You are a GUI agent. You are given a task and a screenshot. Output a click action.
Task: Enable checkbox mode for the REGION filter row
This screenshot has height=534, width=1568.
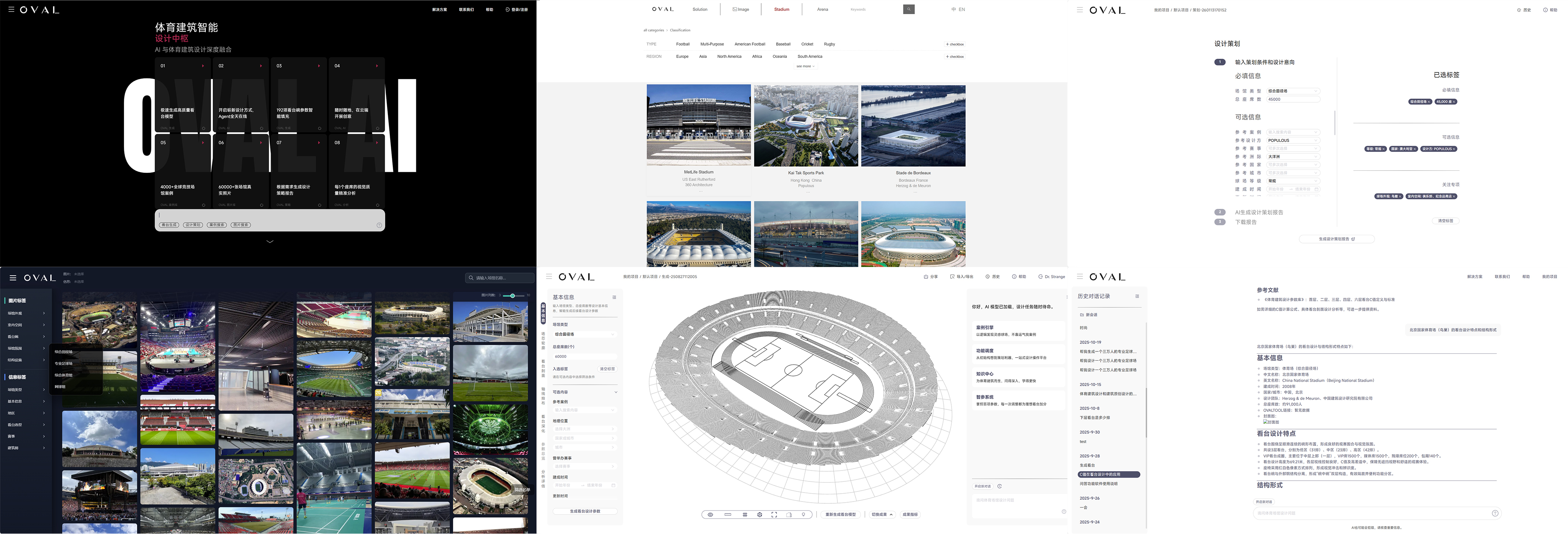955,57
